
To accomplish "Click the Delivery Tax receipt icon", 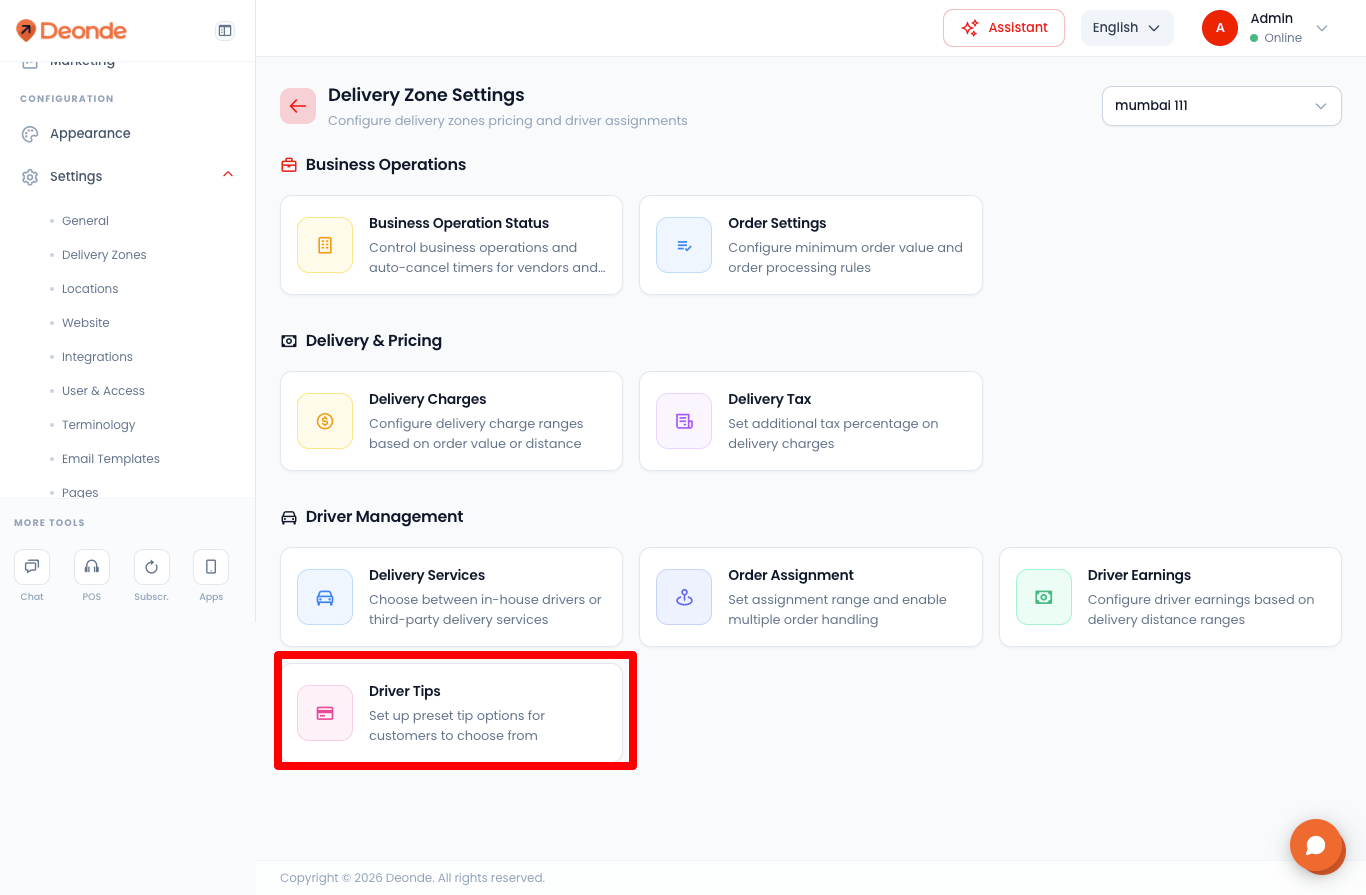I will (x=684, y=421).
